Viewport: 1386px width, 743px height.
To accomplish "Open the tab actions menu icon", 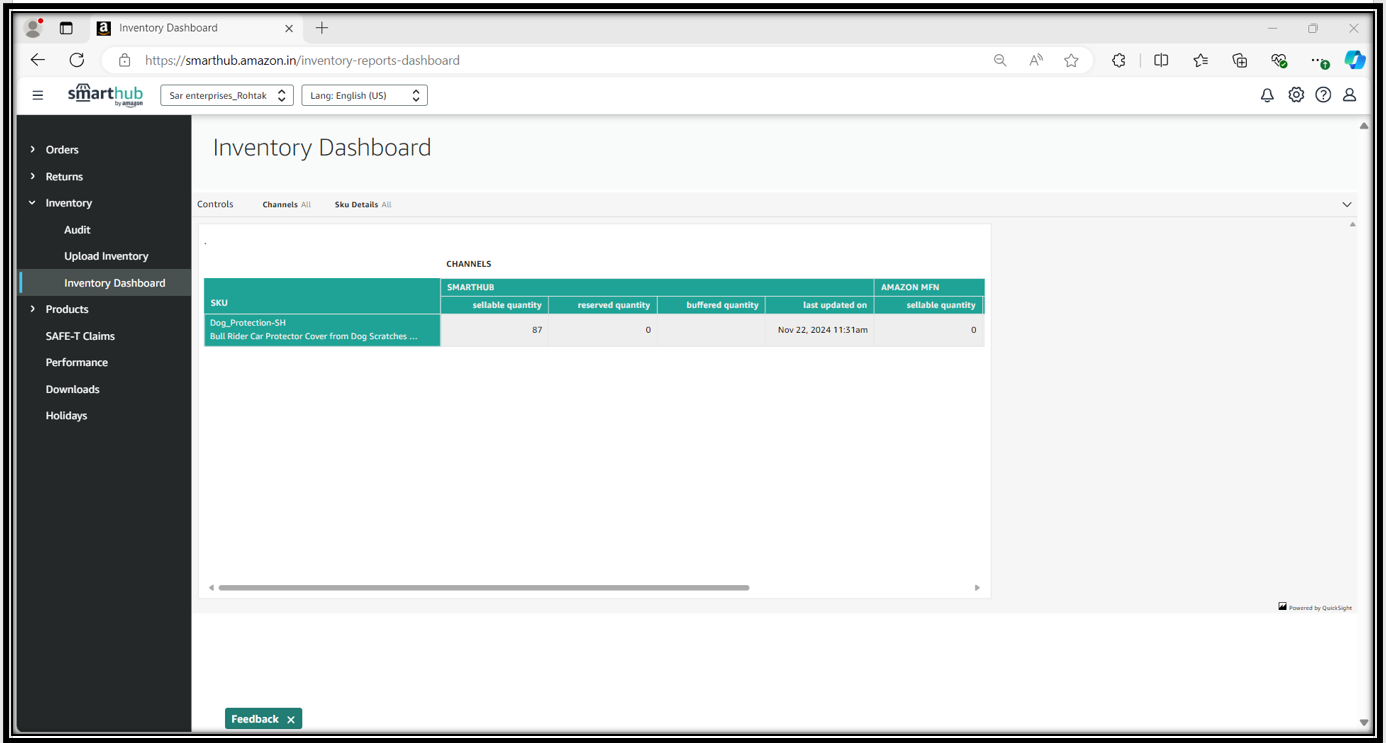I will tap(66, 28).
